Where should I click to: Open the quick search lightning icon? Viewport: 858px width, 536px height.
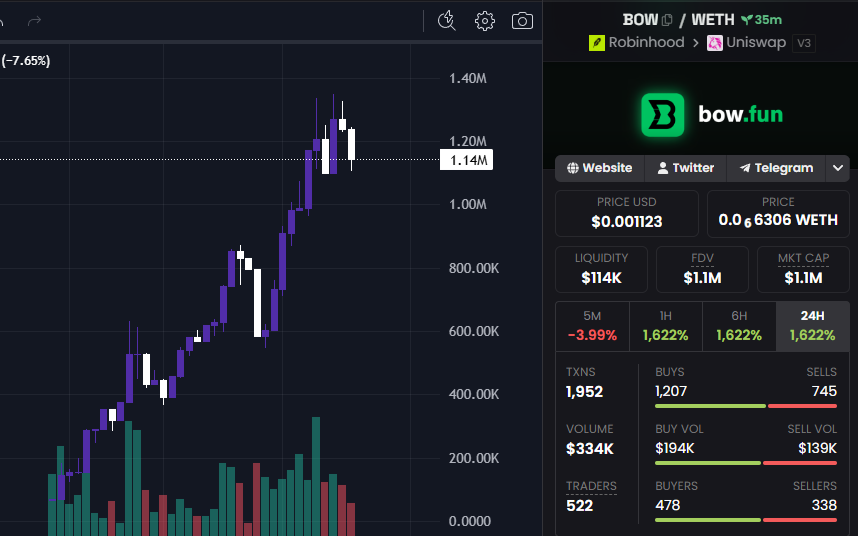click(x=447, y=21)
